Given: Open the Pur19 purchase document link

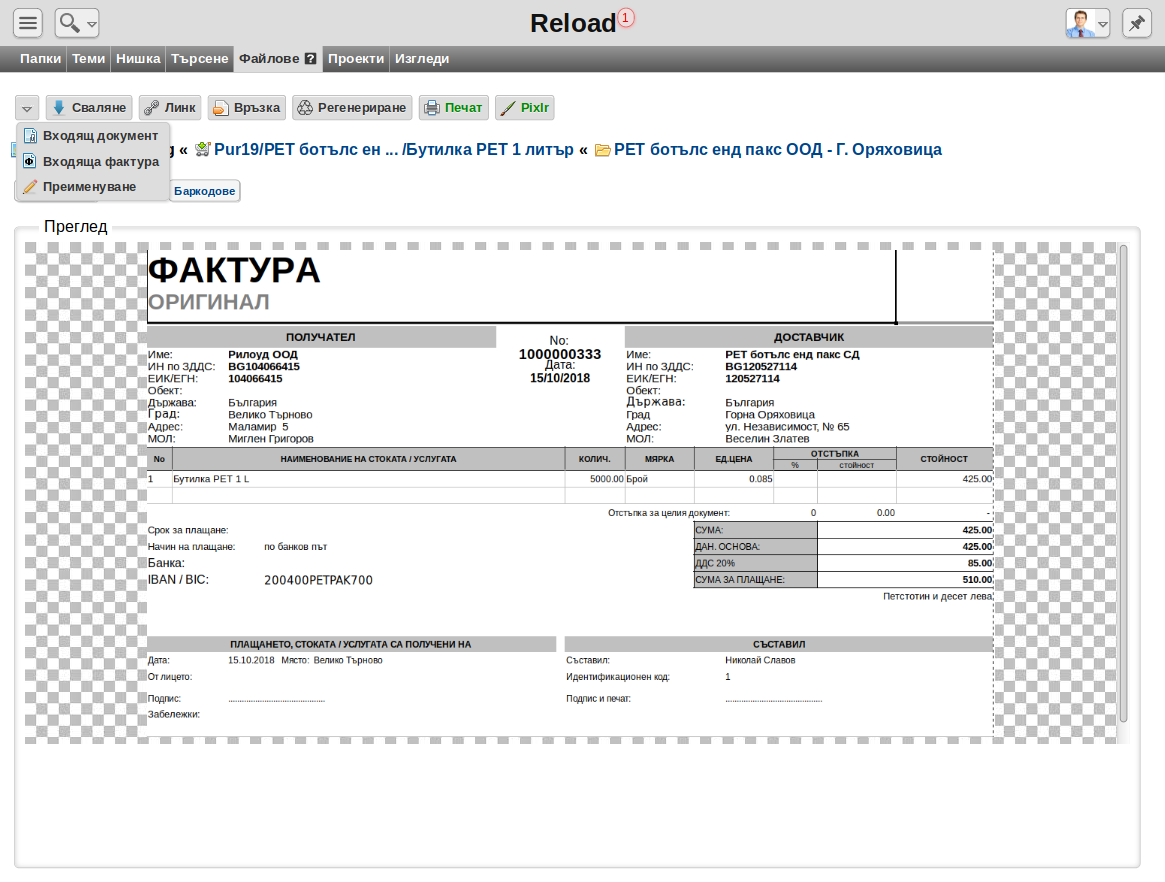Looking at the screenshot, I should coord(394,149).
